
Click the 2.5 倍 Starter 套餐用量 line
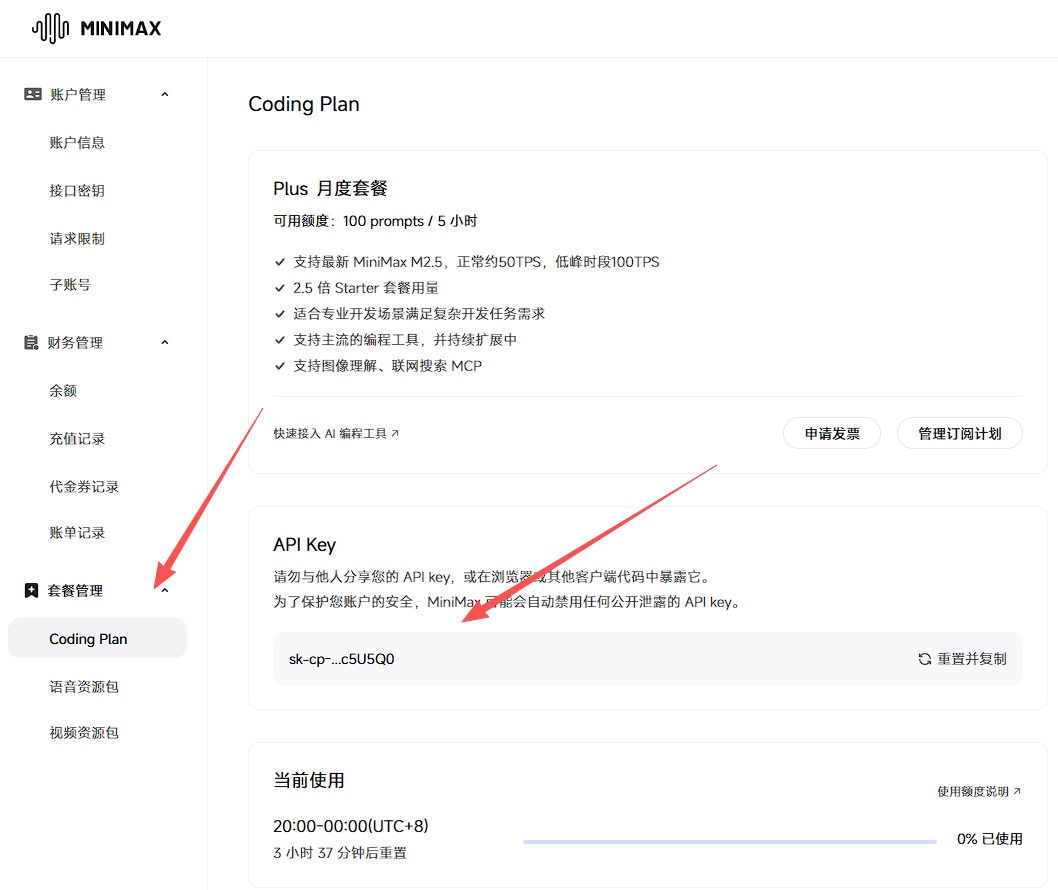click(x=366, y=288)
